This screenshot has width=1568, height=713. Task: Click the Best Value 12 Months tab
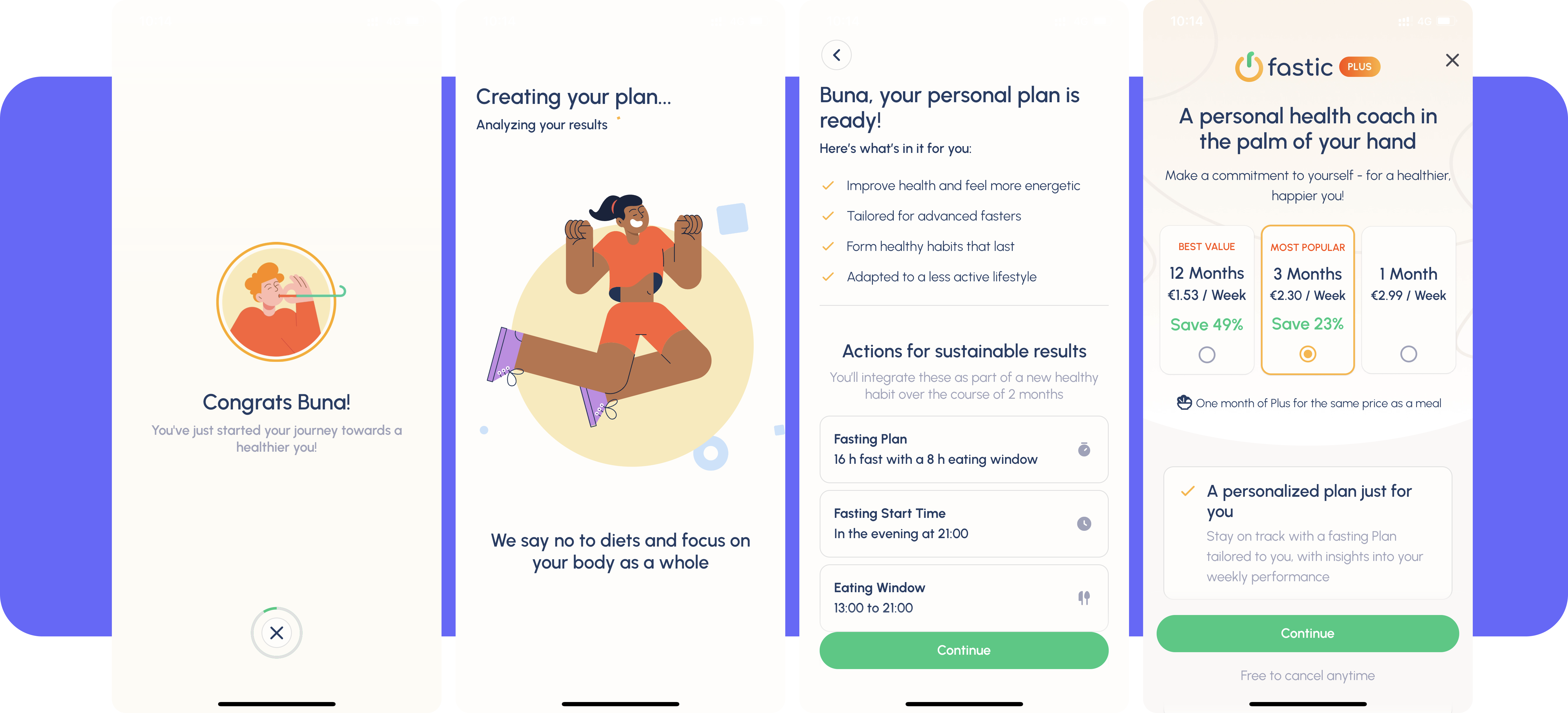(x=1207, y=300)
